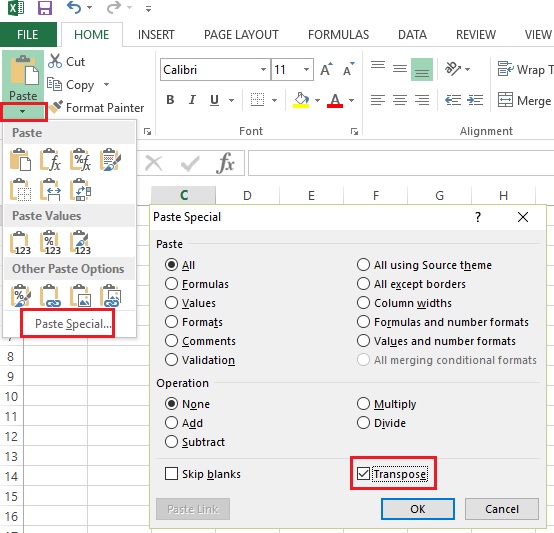Click the Copy icon
554x533 pixels.
click(x=54, y=84)
